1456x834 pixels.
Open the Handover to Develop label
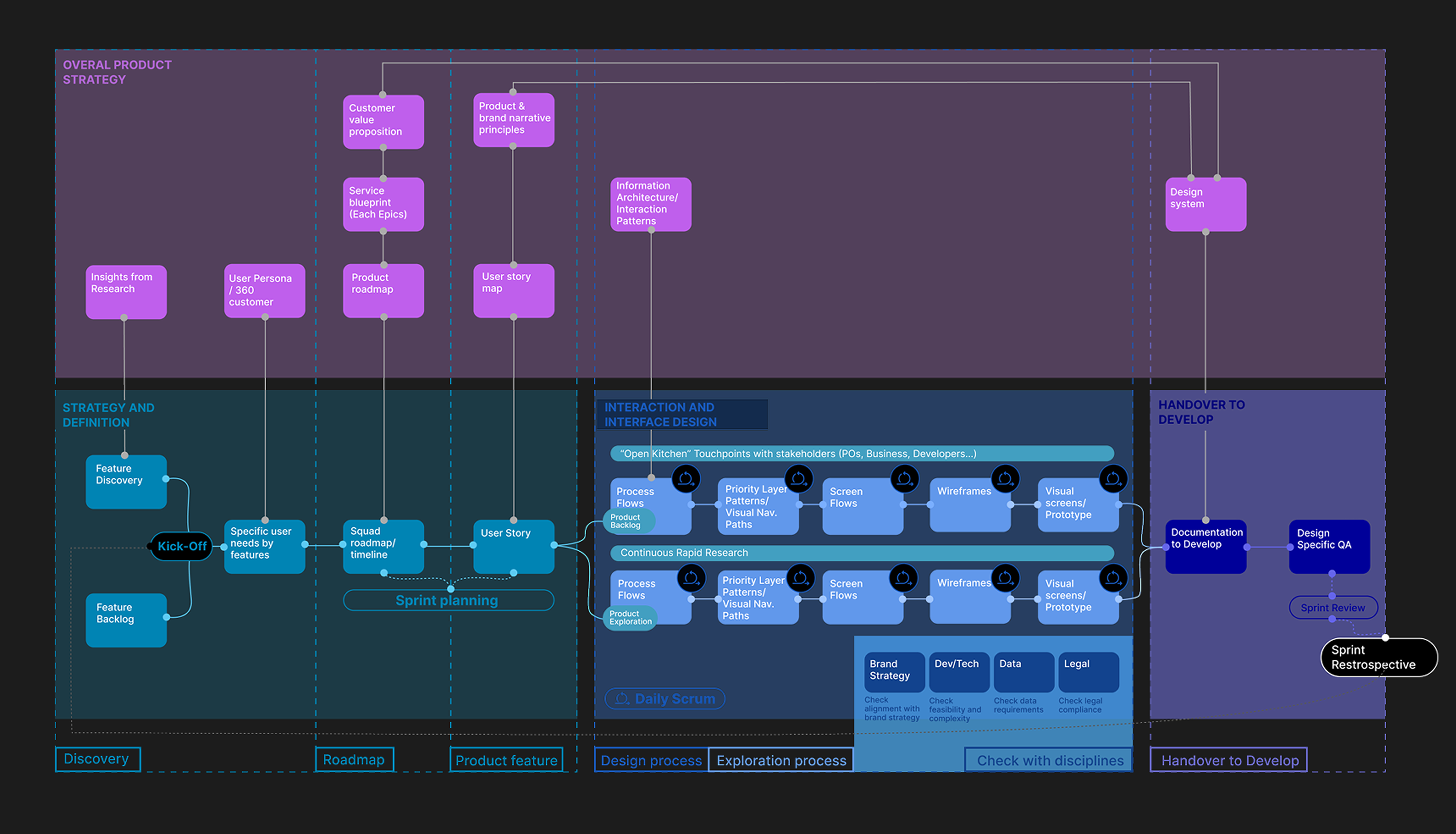(1229, 760)
